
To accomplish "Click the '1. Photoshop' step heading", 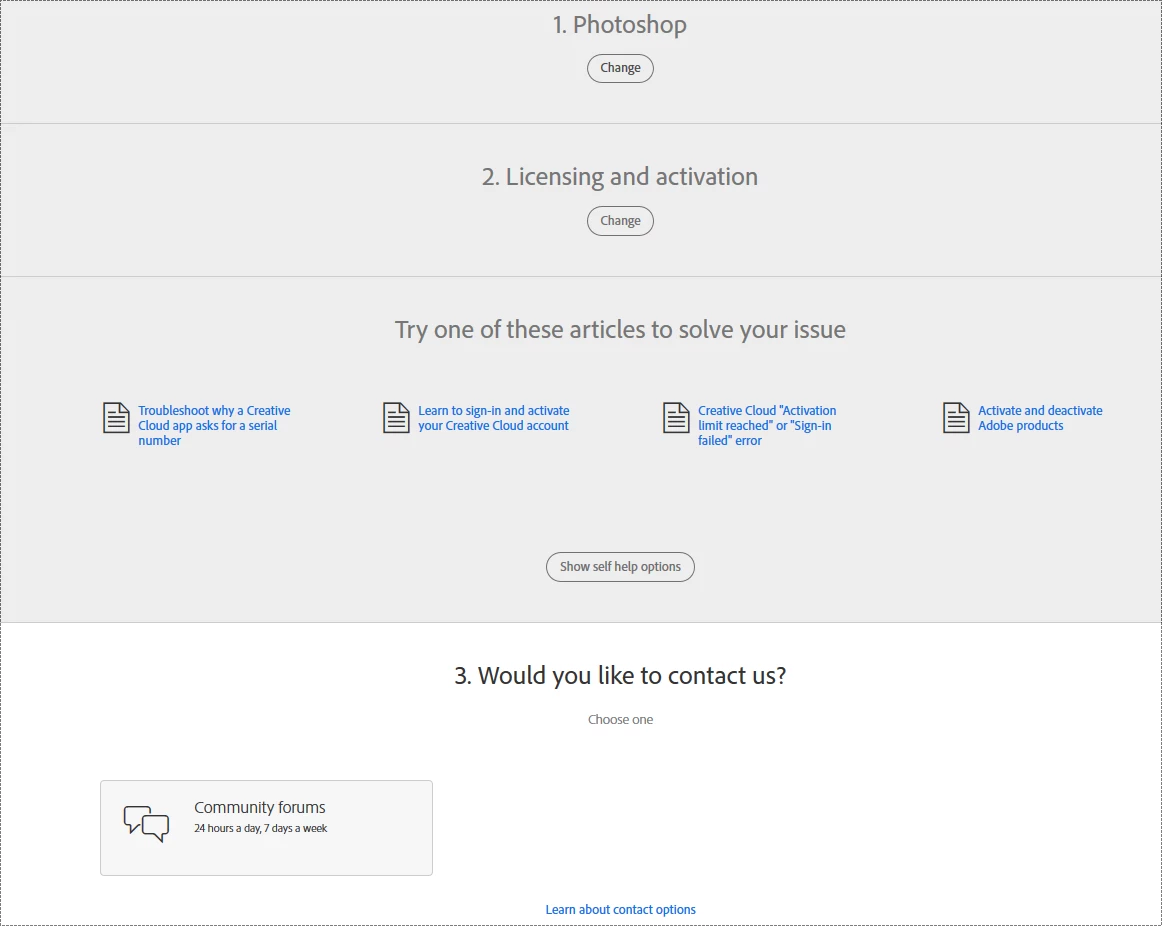I will pos(620,24).
